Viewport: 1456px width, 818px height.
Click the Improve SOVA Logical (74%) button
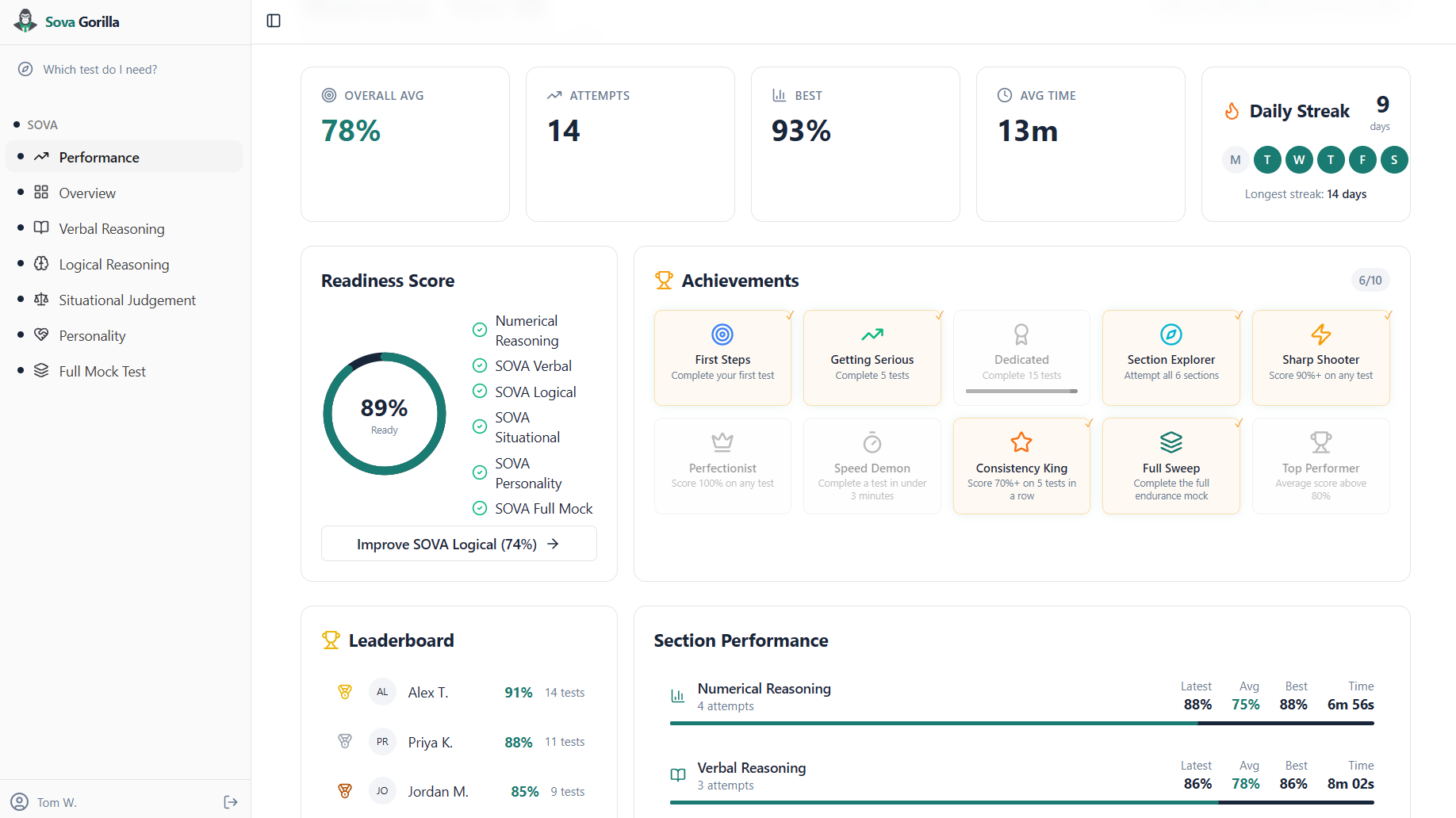459,544
